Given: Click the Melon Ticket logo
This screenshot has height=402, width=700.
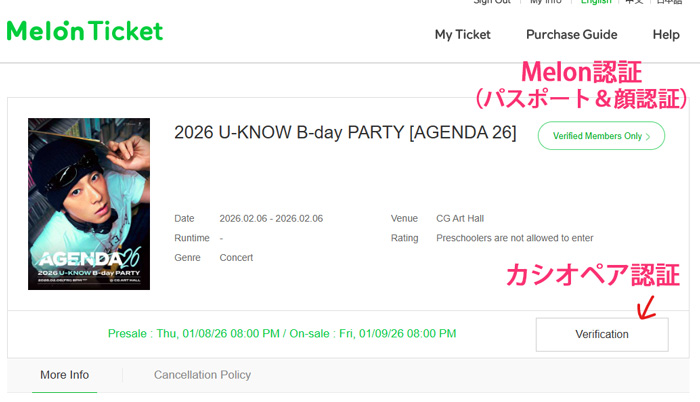Looking at the screenshot, I should tap(85, 31).
